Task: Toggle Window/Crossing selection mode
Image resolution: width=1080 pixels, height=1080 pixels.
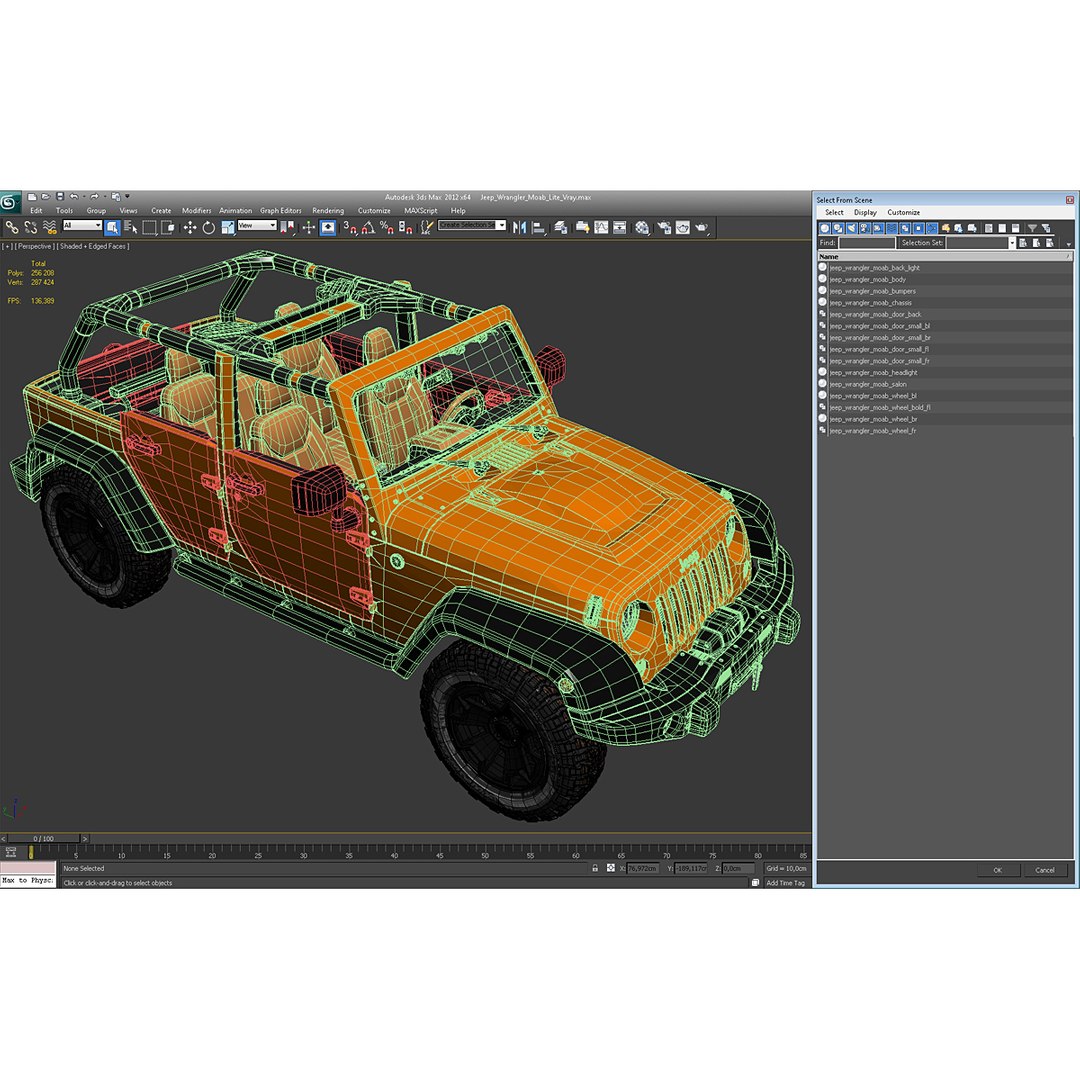Action: coord(167,227)
